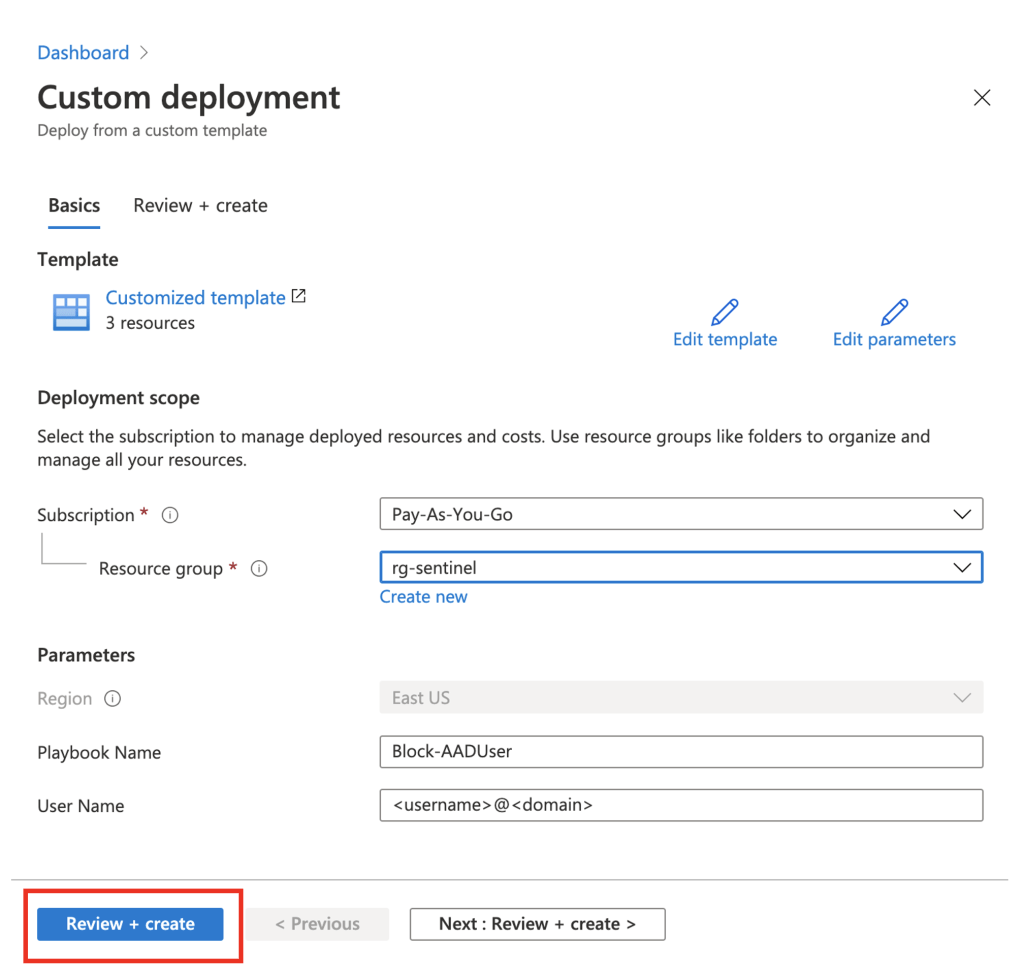
Task: Click the Edit parameters pencil icon
Action: [894, 312]
